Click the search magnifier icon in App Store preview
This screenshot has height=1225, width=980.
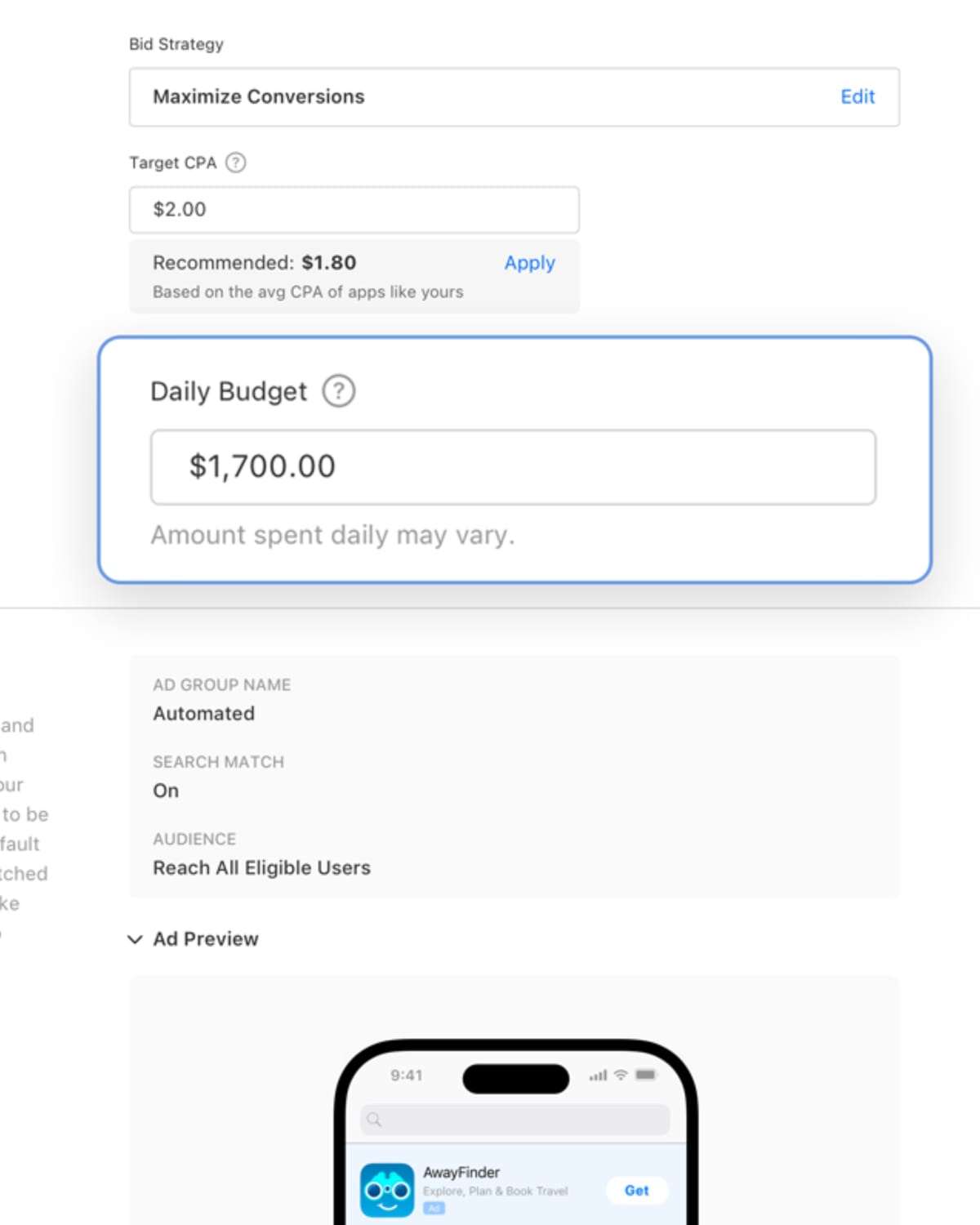[374, 1120]
